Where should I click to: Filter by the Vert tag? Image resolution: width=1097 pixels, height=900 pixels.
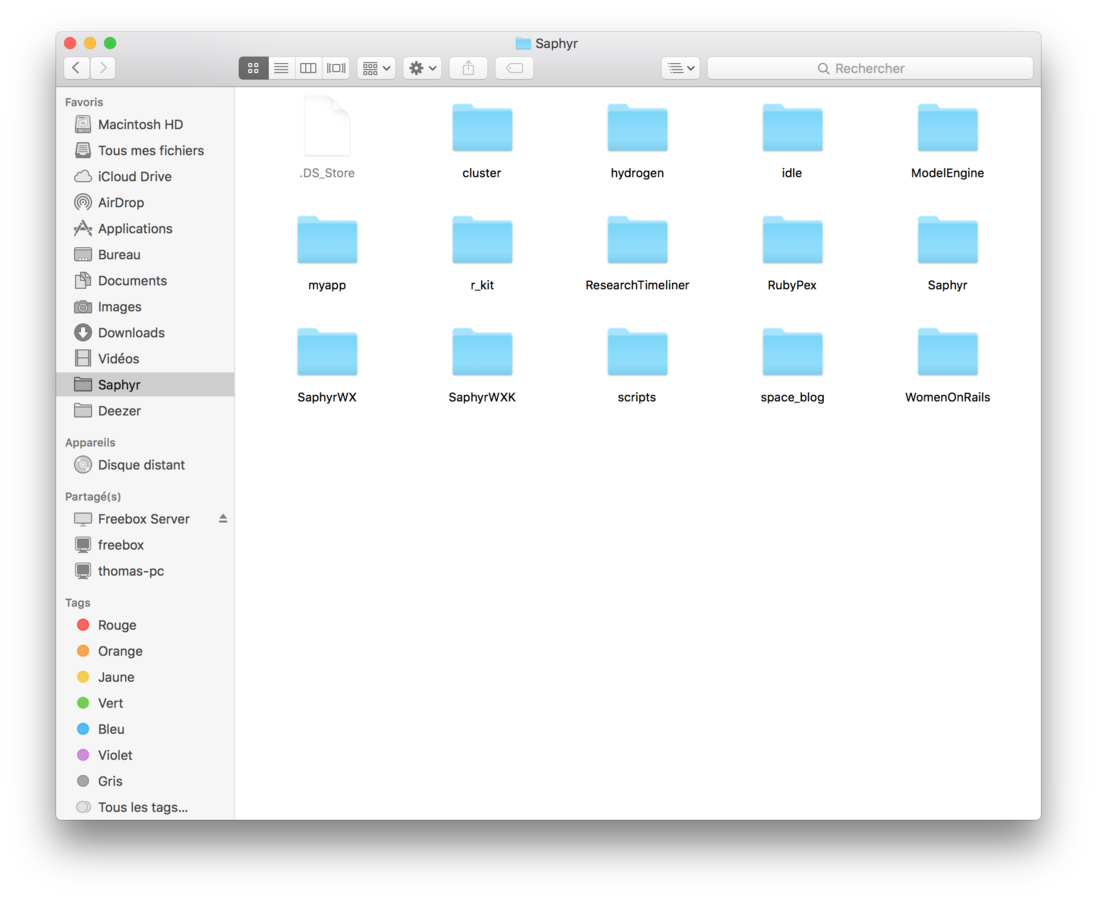coord(146,703)
